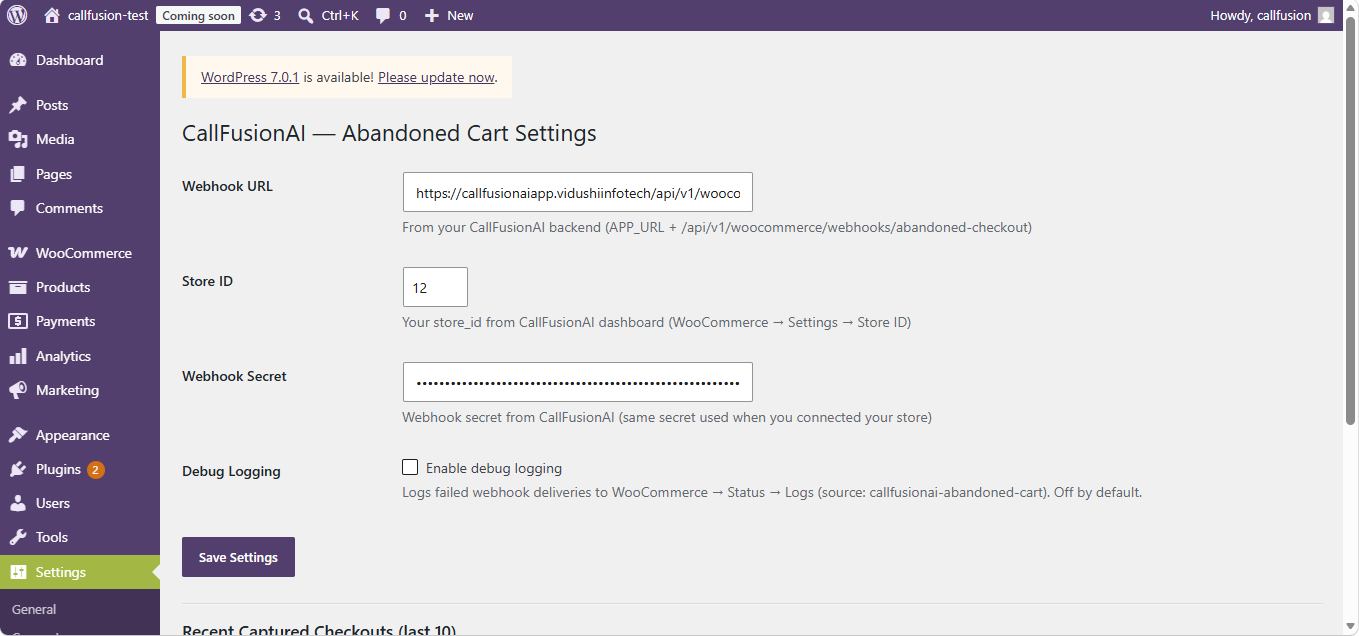The image size is (1359, 636).
Task: Click the Users person icon
Action: 17,503
